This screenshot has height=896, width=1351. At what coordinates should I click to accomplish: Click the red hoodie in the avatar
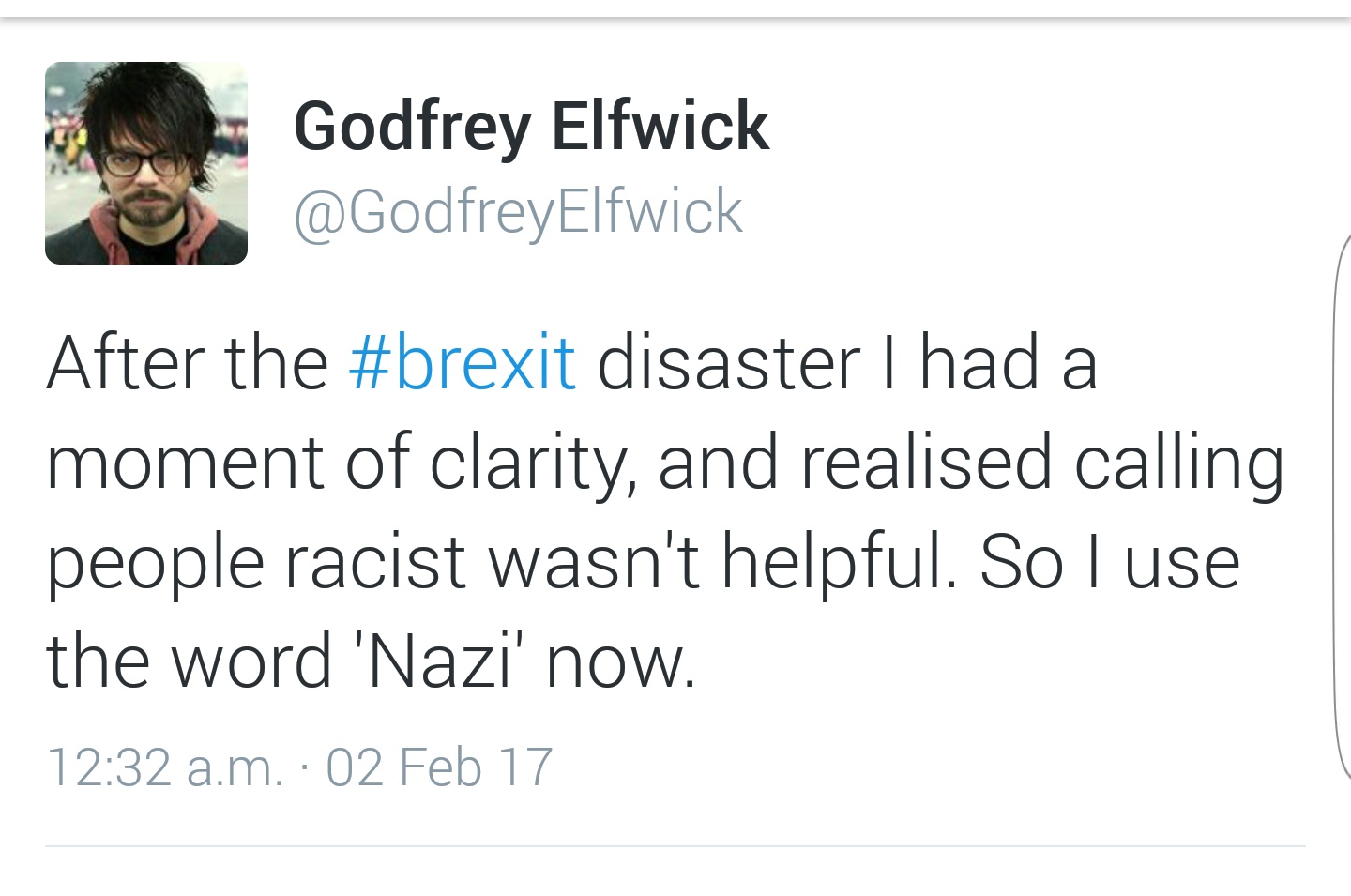pyautogui.click(x=194, y=230)
